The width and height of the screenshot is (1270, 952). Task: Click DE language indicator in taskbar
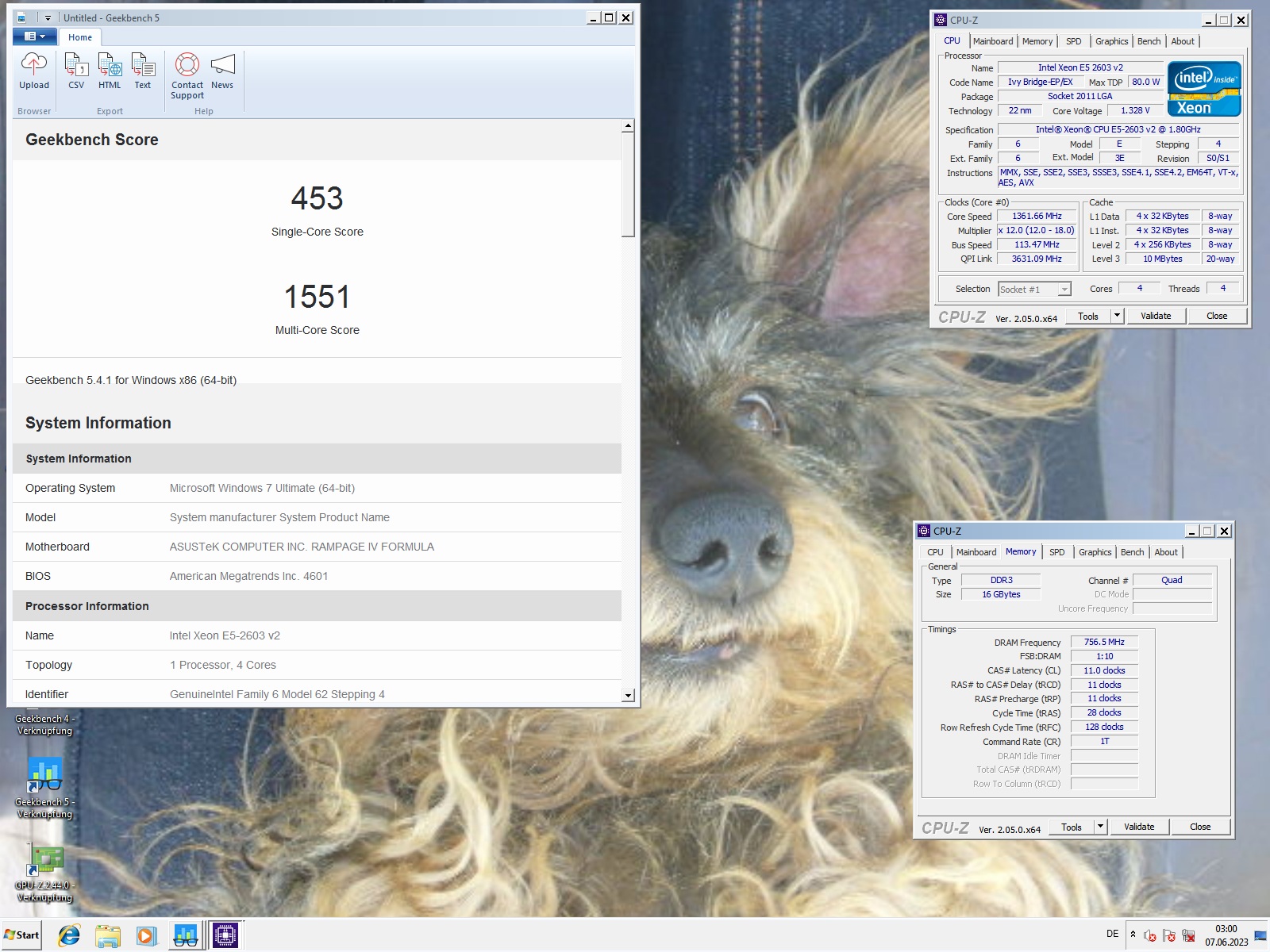(x=1112, y=934)
